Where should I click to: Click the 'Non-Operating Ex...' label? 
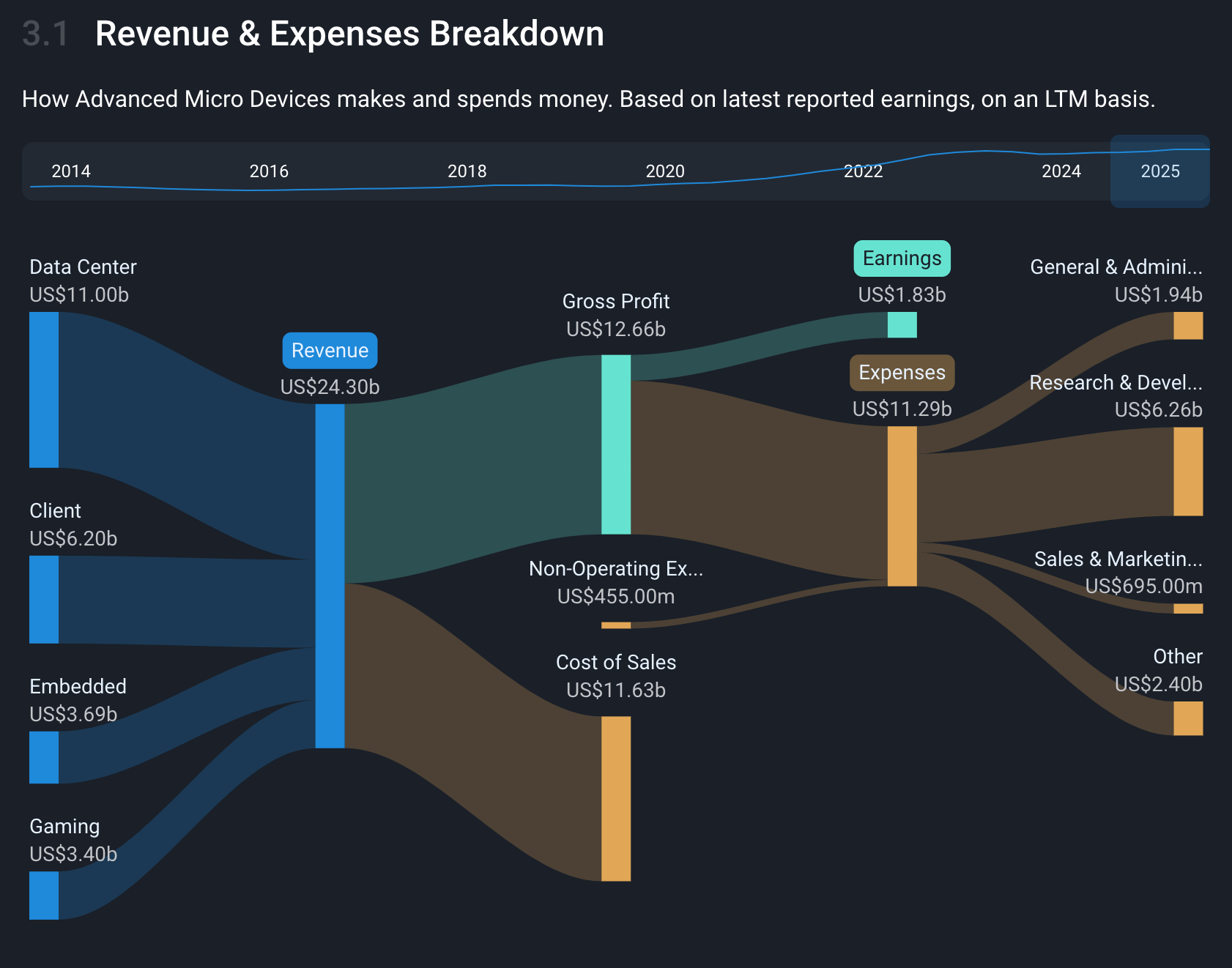point(616,569)
